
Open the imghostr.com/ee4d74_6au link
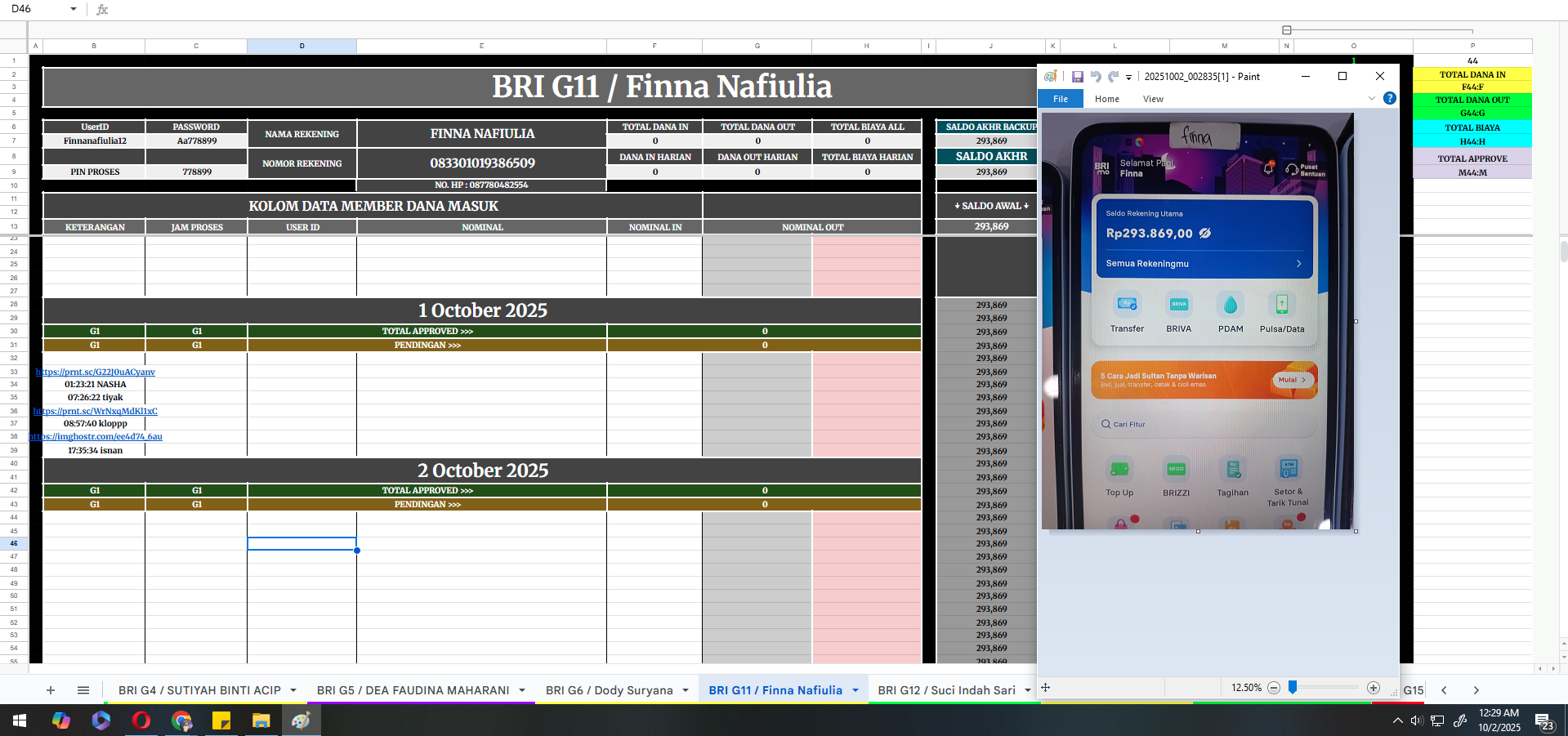(x=95, y=436)
